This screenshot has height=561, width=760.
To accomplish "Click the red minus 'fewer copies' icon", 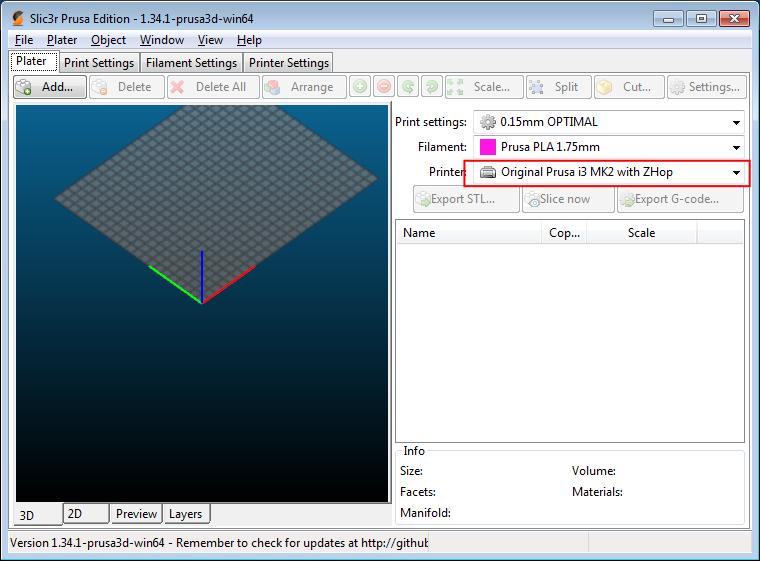I will pyautogui.click(x=384, y=87).
